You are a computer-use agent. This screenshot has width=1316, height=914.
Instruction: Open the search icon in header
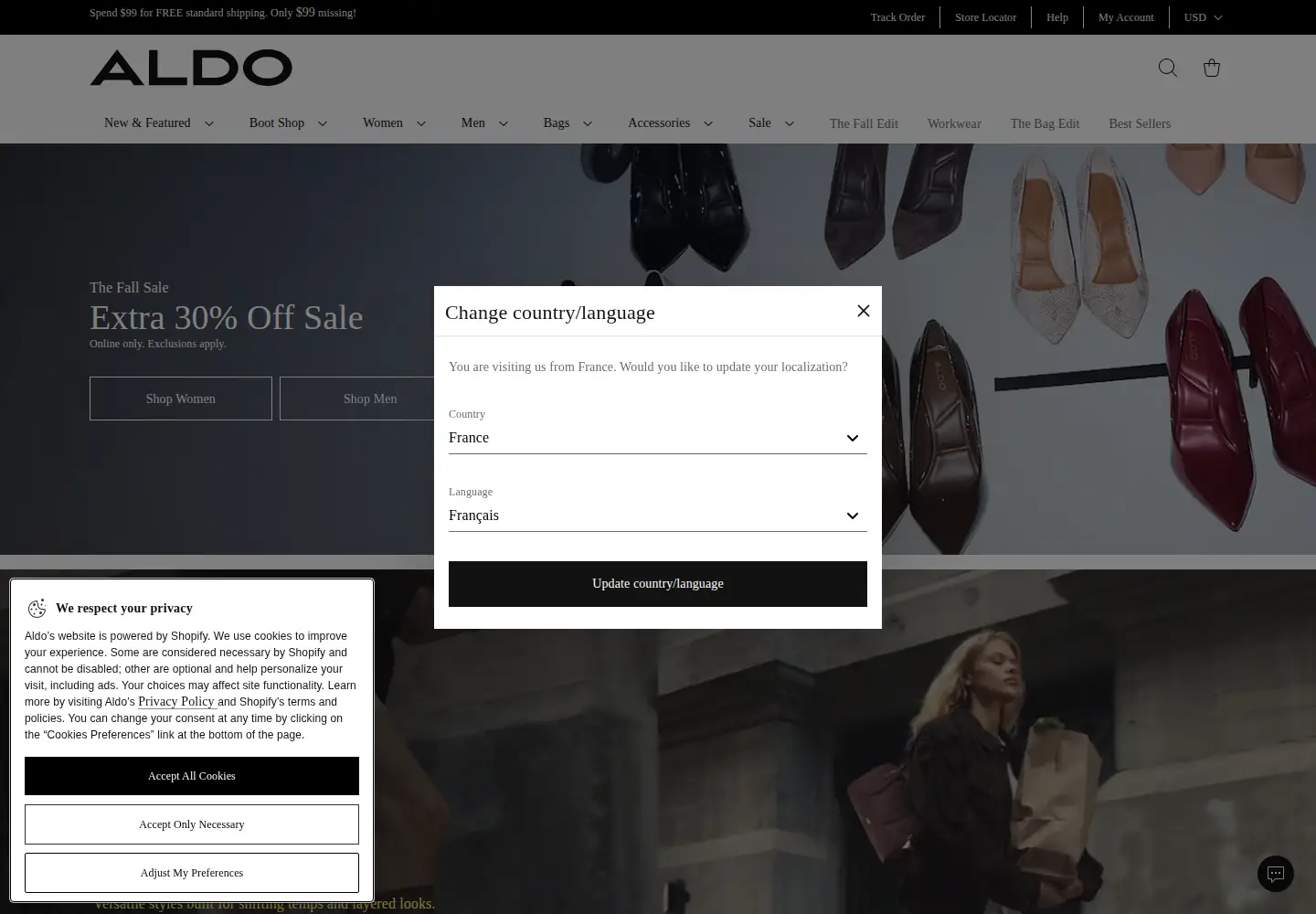click(1167, 68)
